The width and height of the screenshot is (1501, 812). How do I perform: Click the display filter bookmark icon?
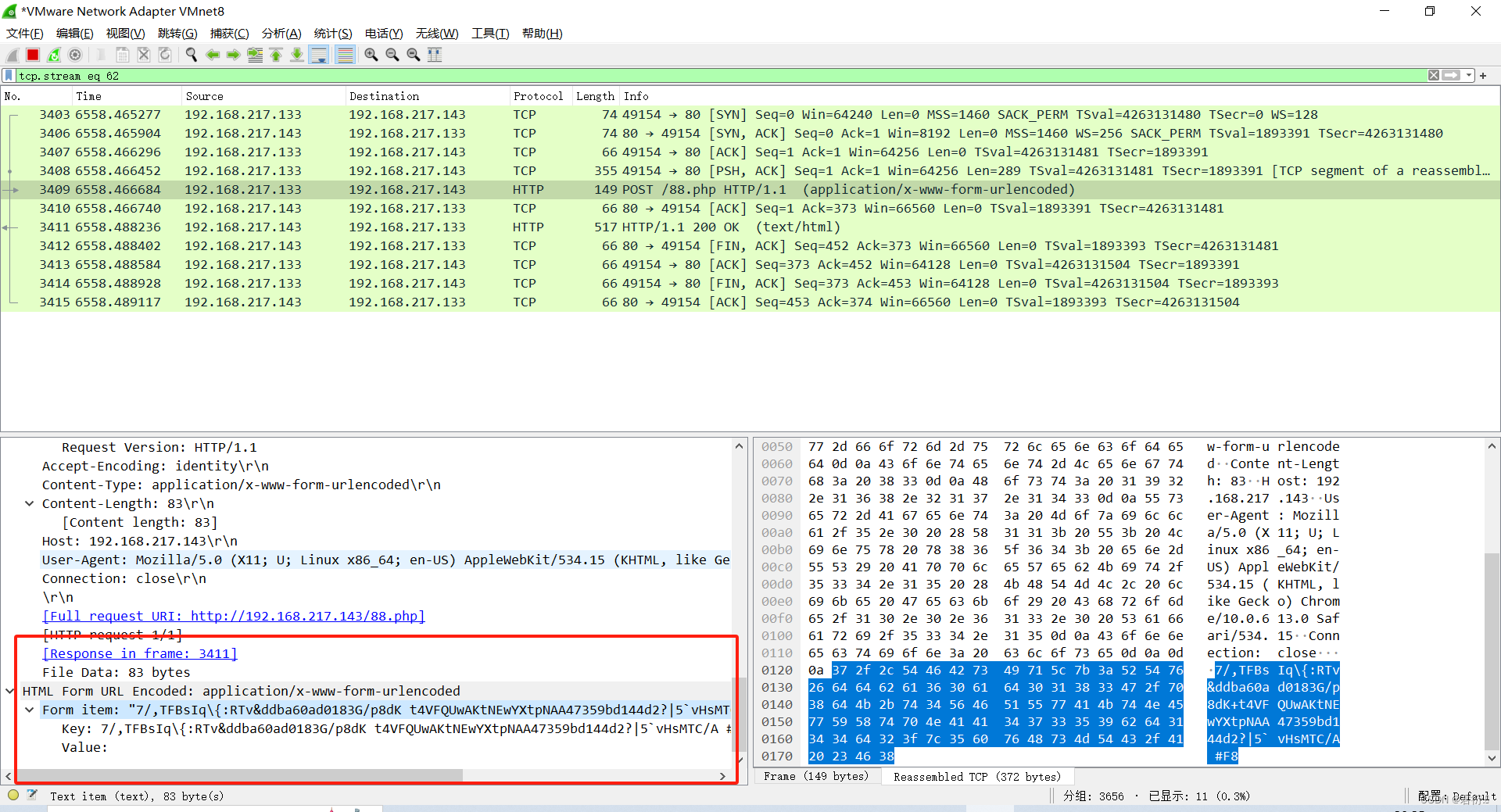(9, 76)
